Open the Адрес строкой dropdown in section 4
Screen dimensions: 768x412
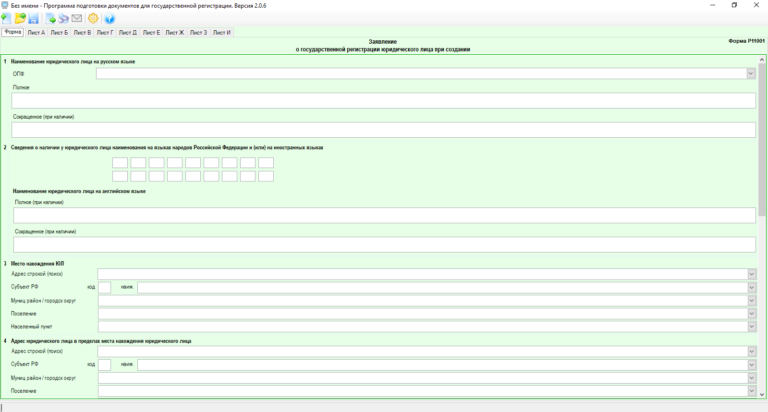tap(751, 352)
